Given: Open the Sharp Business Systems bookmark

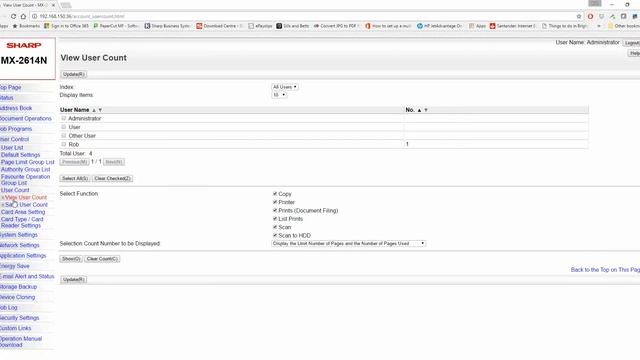Looking at the screenshot, I should 168,26.
